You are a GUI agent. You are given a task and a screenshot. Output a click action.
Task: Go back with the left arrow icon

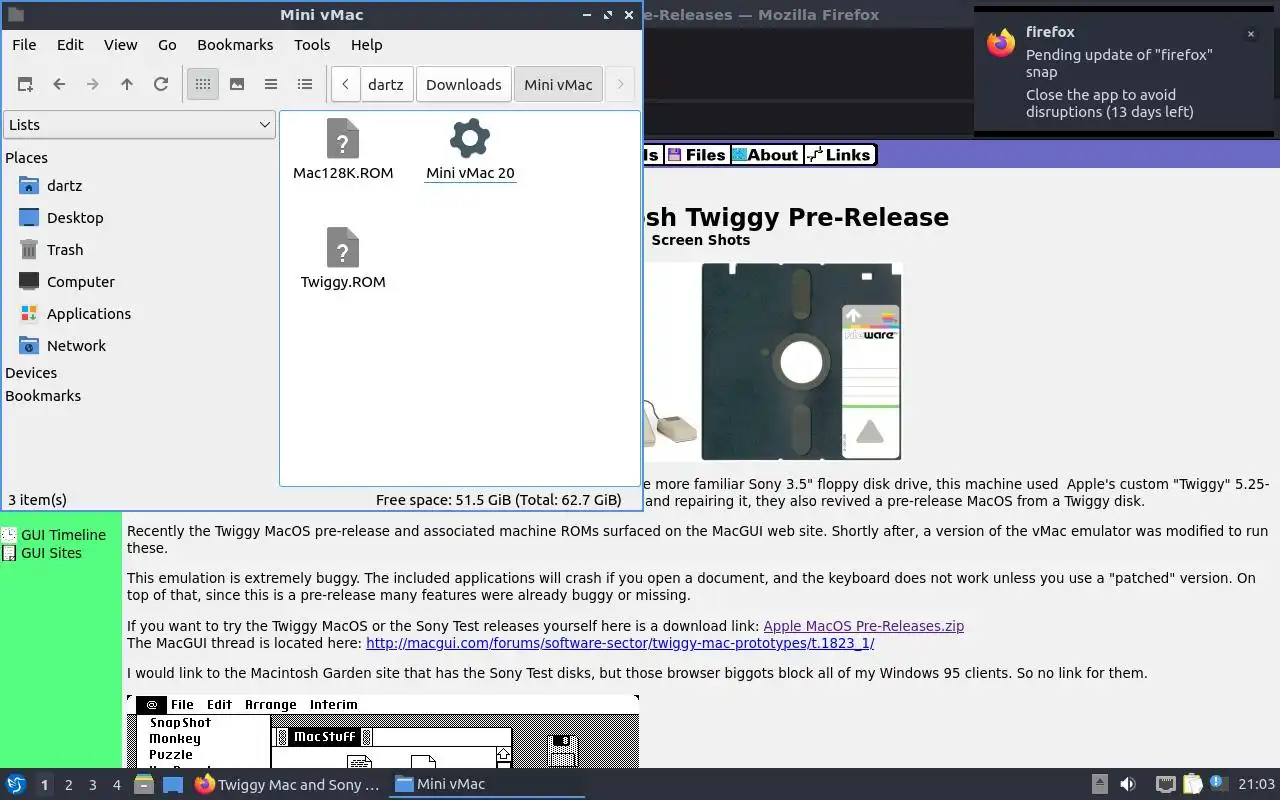coord(59,85)
